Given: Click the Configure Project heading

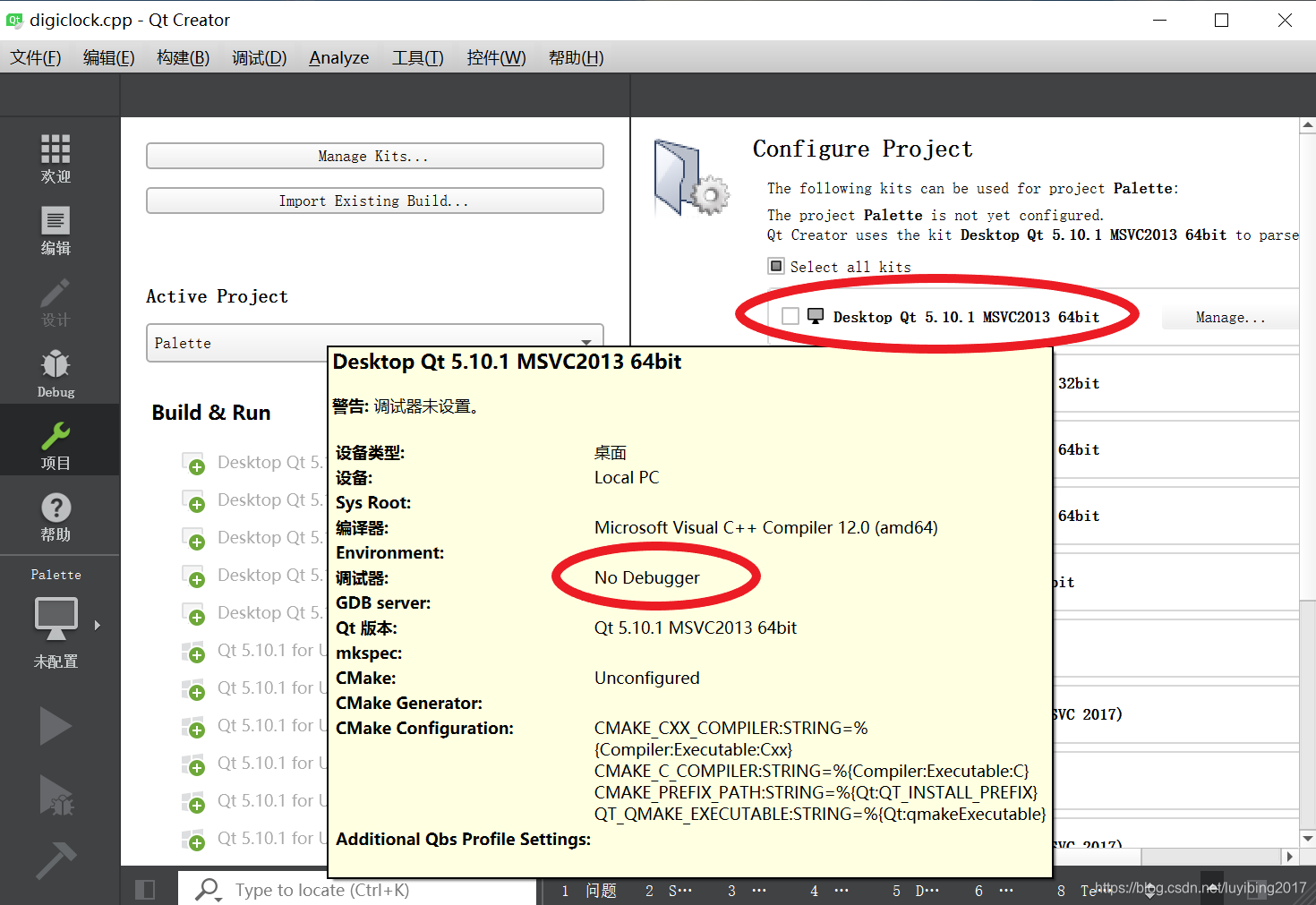Looking at the screenshot, I should [863, 149].
